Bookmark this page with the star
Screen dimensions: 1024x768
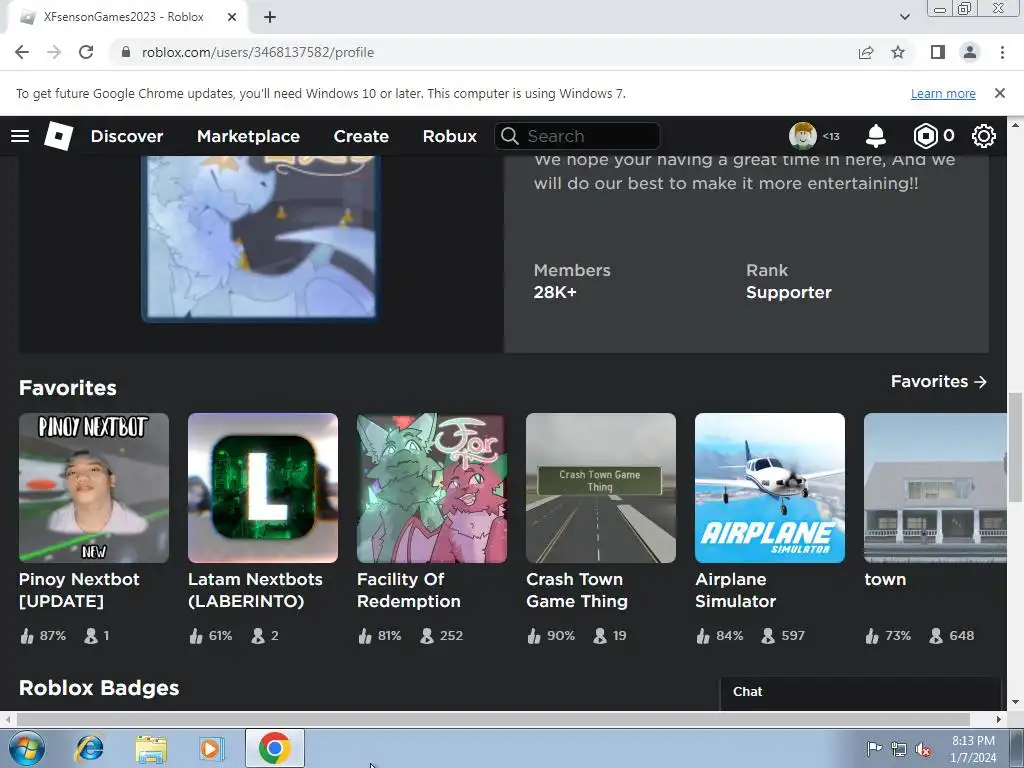point(898,52)
